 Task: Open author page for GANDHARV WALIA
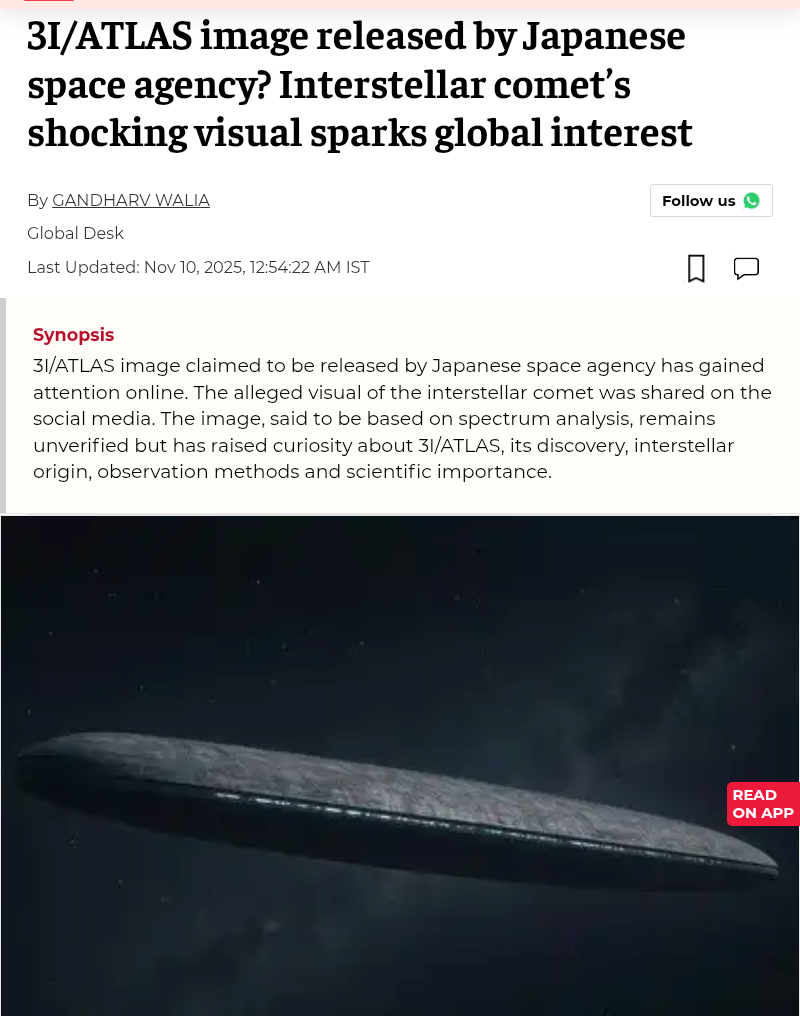131,200
